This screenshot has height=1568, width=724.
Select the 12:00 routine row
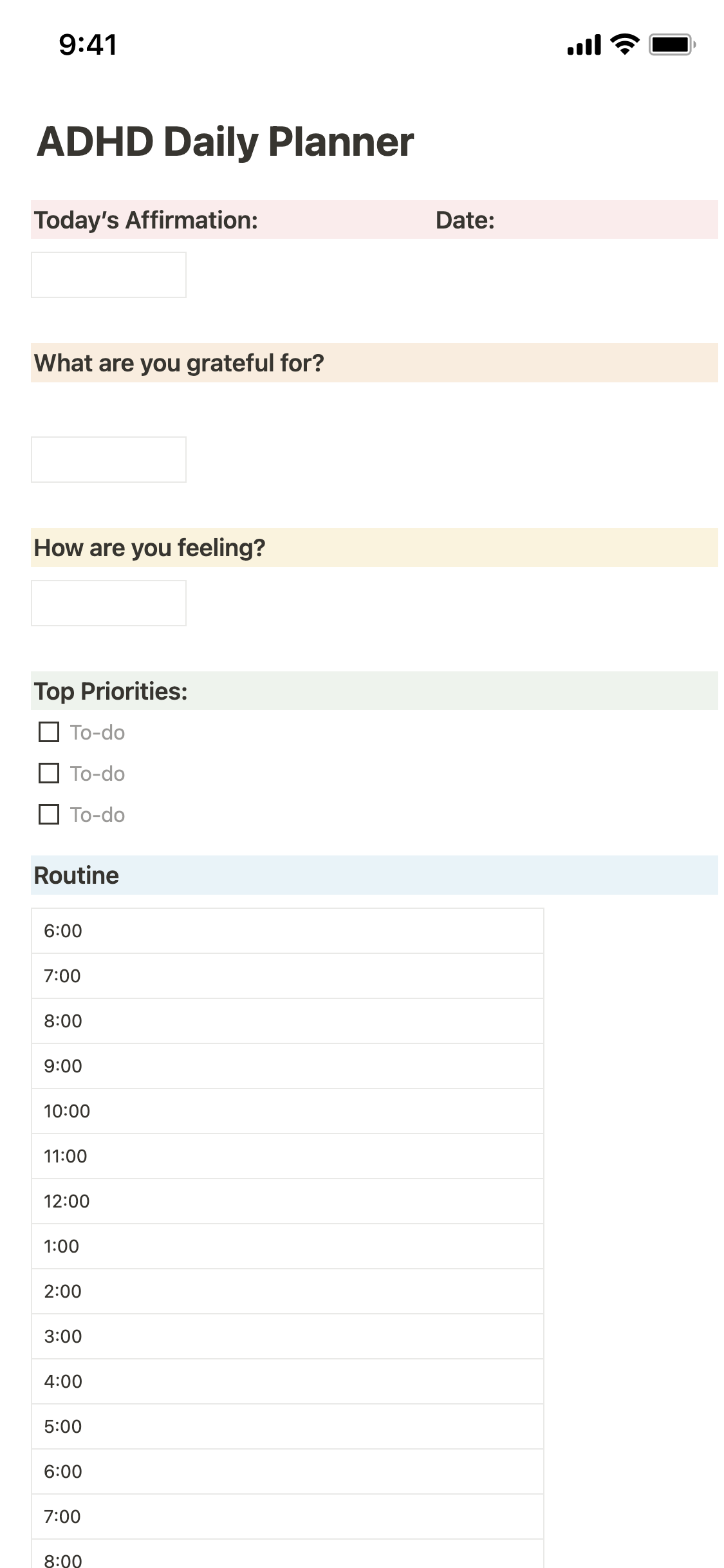pos(287,1201)
